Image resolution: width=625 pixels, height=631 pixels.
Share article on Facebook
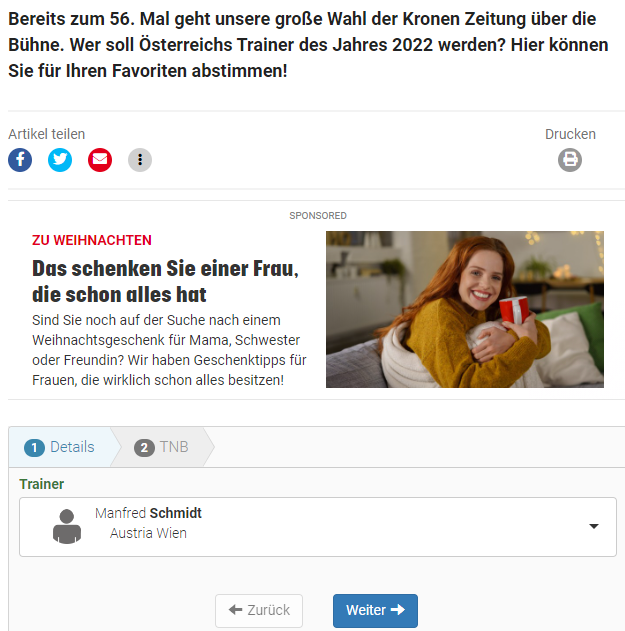coord(20,160)
